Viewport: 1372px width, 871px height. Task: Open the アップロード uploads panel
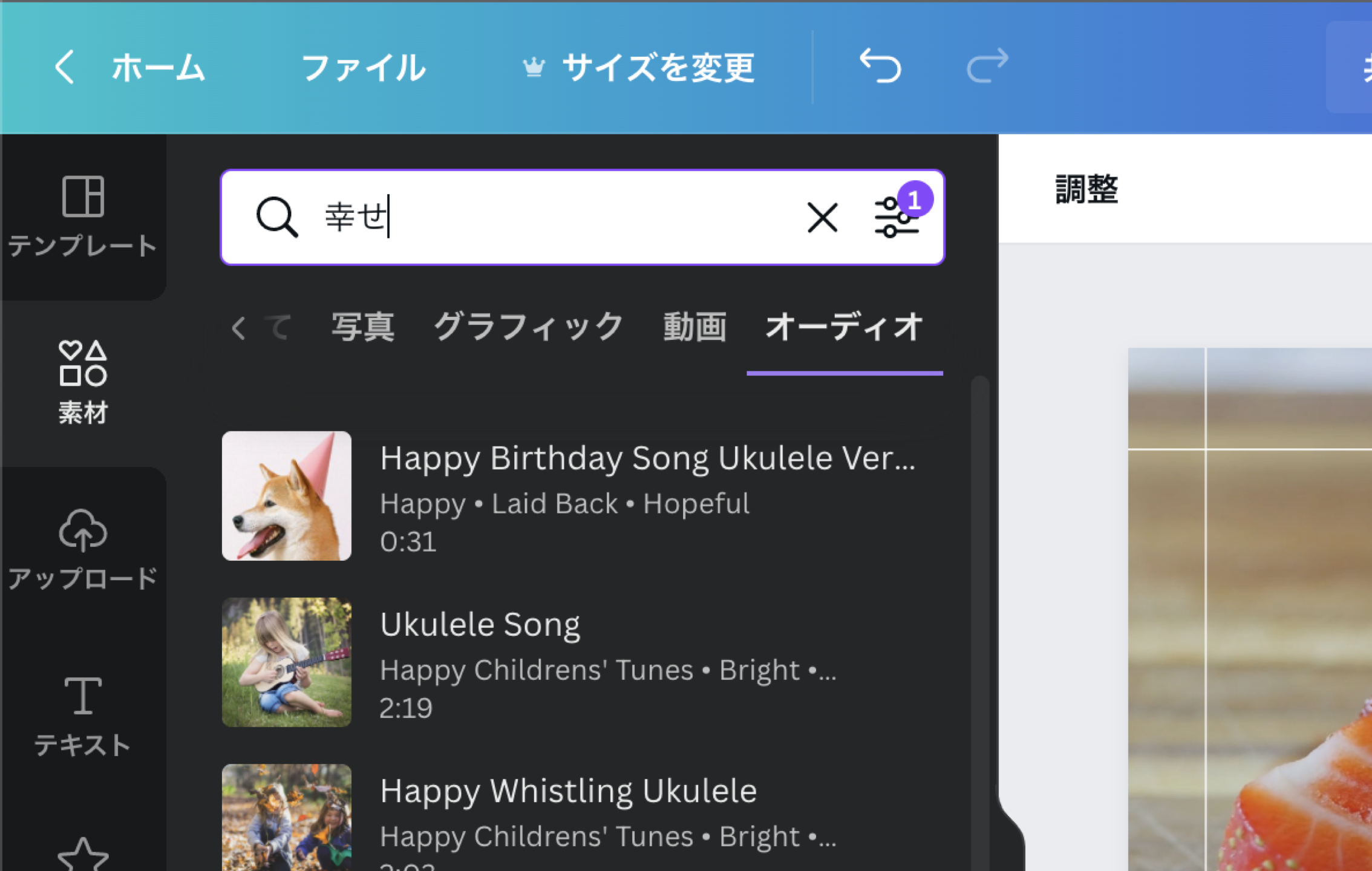click(x=83, y=549)
